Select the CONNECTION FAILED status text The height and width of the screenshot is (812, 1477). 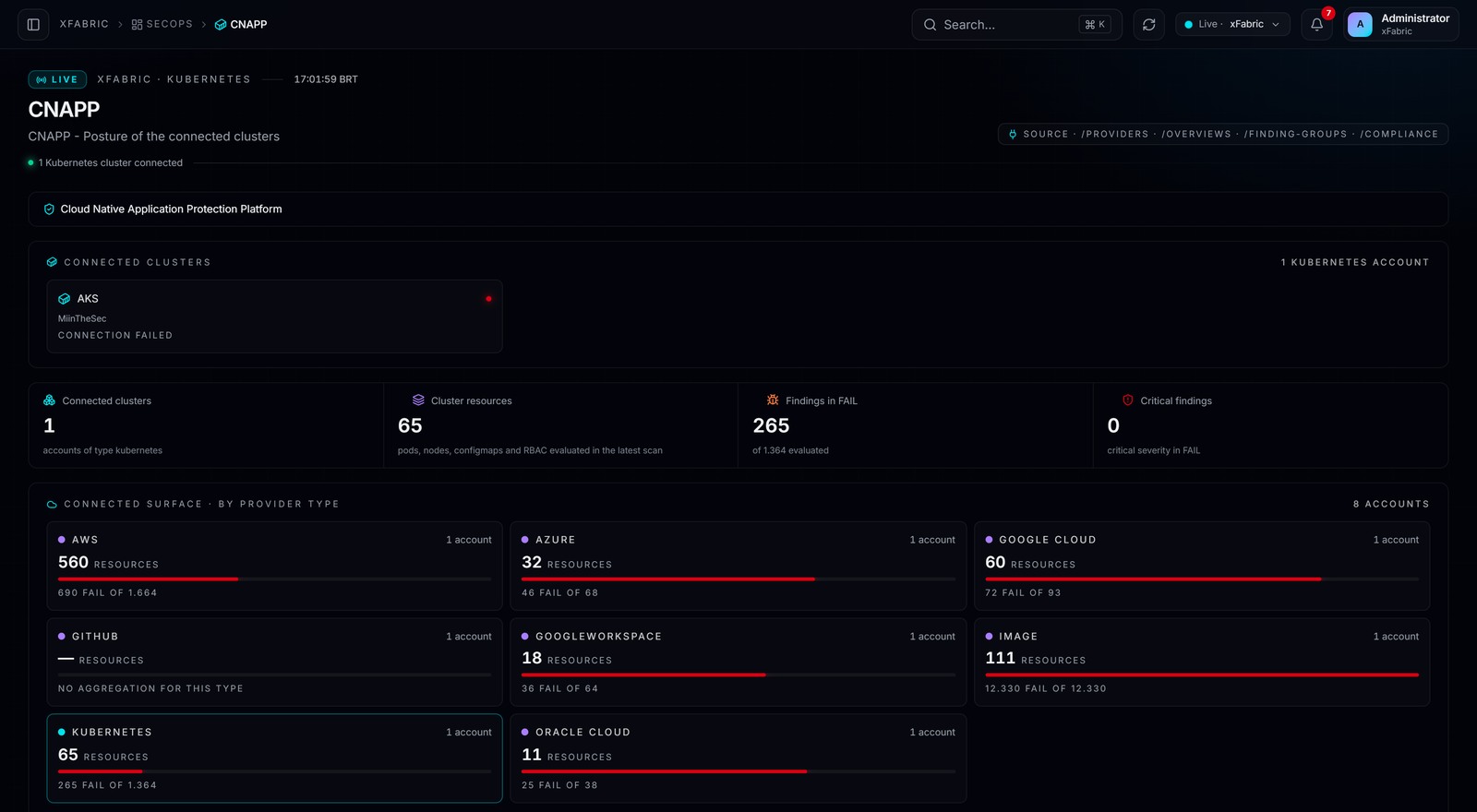point(115,336)
